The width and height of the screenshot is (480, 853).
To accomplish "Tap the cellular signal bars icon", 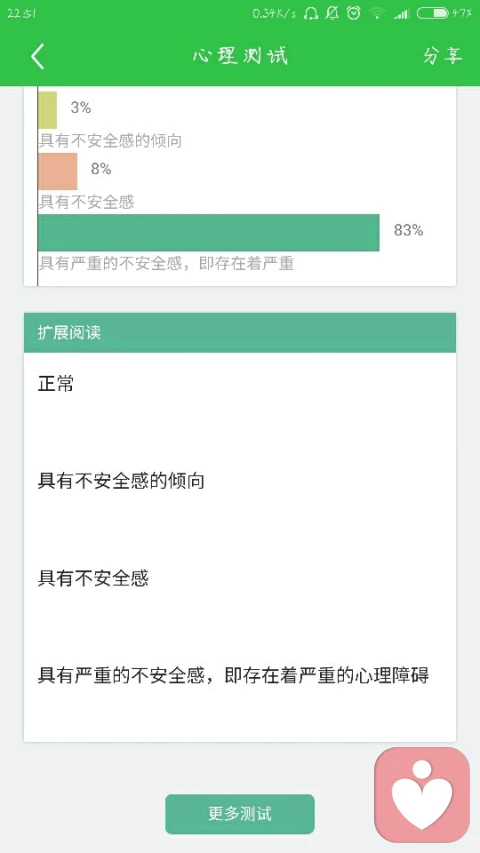I will (402, 14).
